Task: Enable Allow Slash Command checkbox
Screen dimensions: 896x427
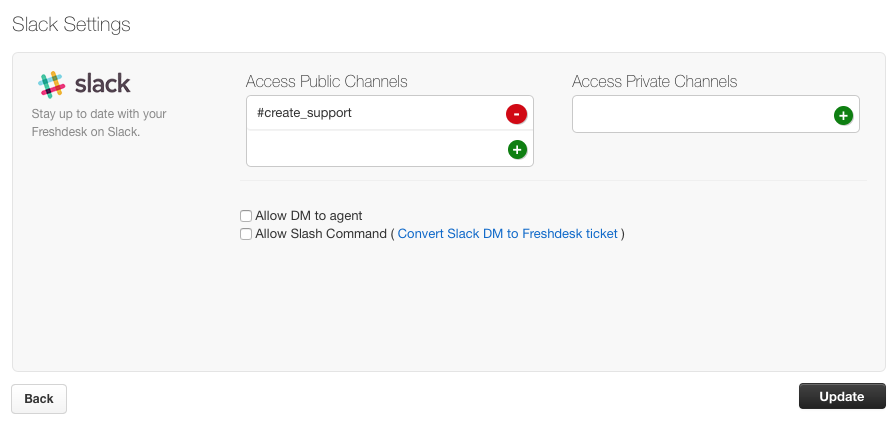Action: [x=246, y=234]
